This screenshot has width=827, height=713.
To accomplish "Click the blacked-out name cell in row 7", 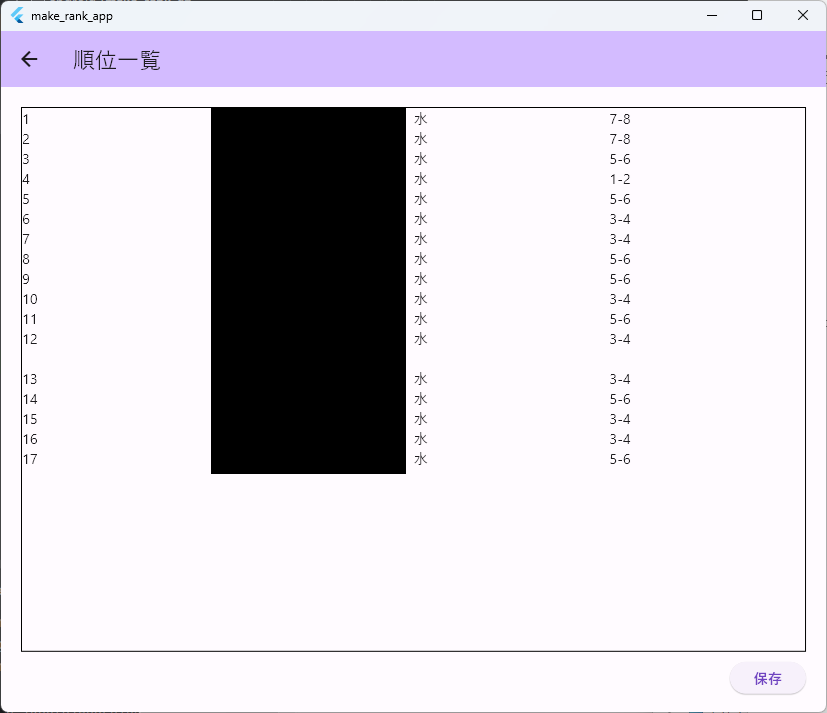I will pos(308,239).
